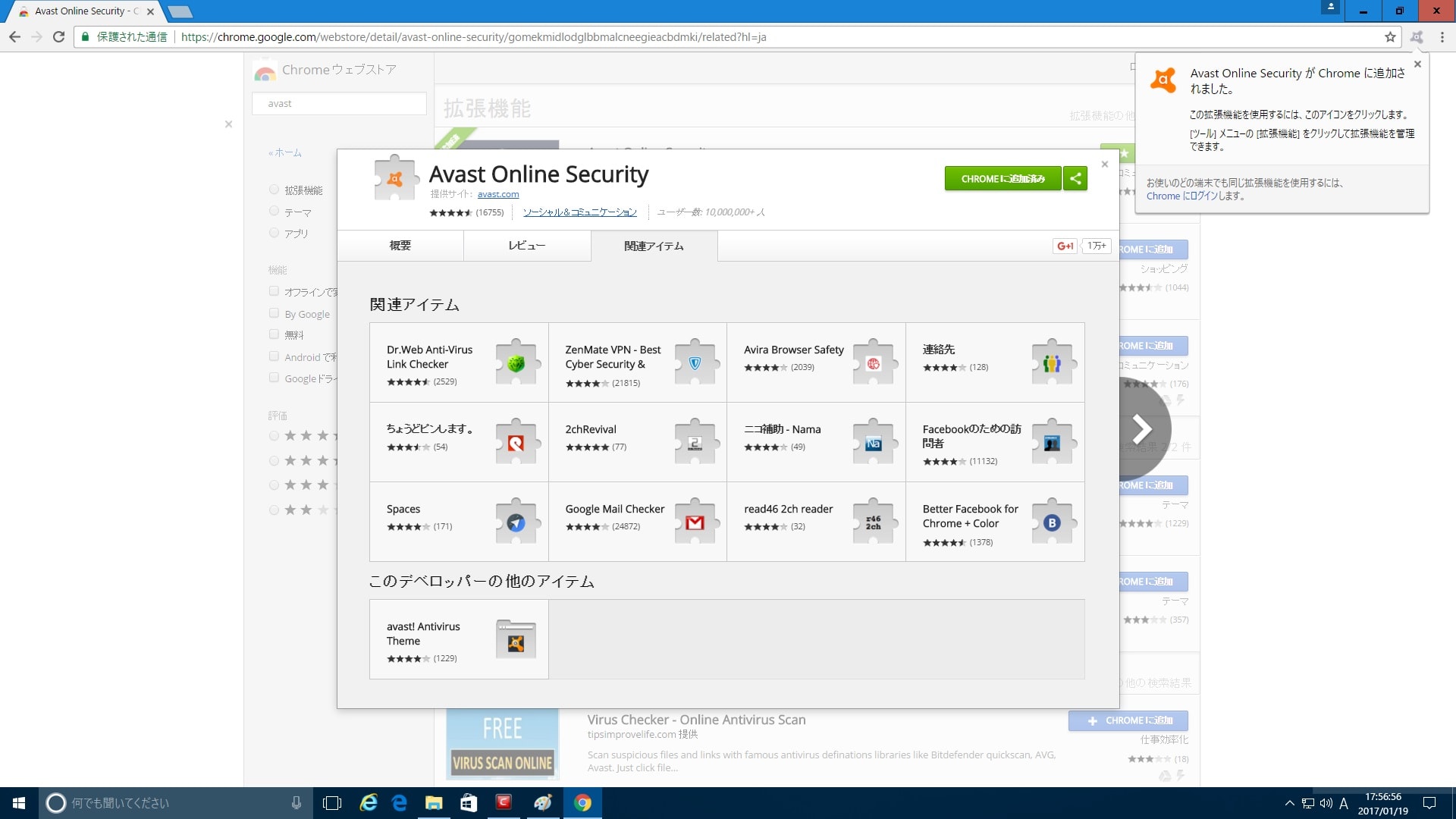The image size is (1456, 819).
Task: Open ちょうどピンします extension icon
Action: (x=516, y=443)
